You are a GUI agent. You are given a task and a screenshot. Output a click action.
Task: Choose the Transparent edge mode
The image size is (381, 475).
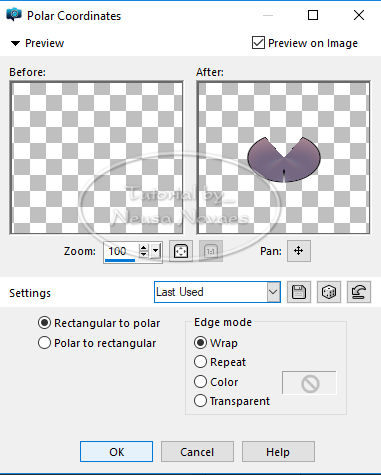point(200,401)
